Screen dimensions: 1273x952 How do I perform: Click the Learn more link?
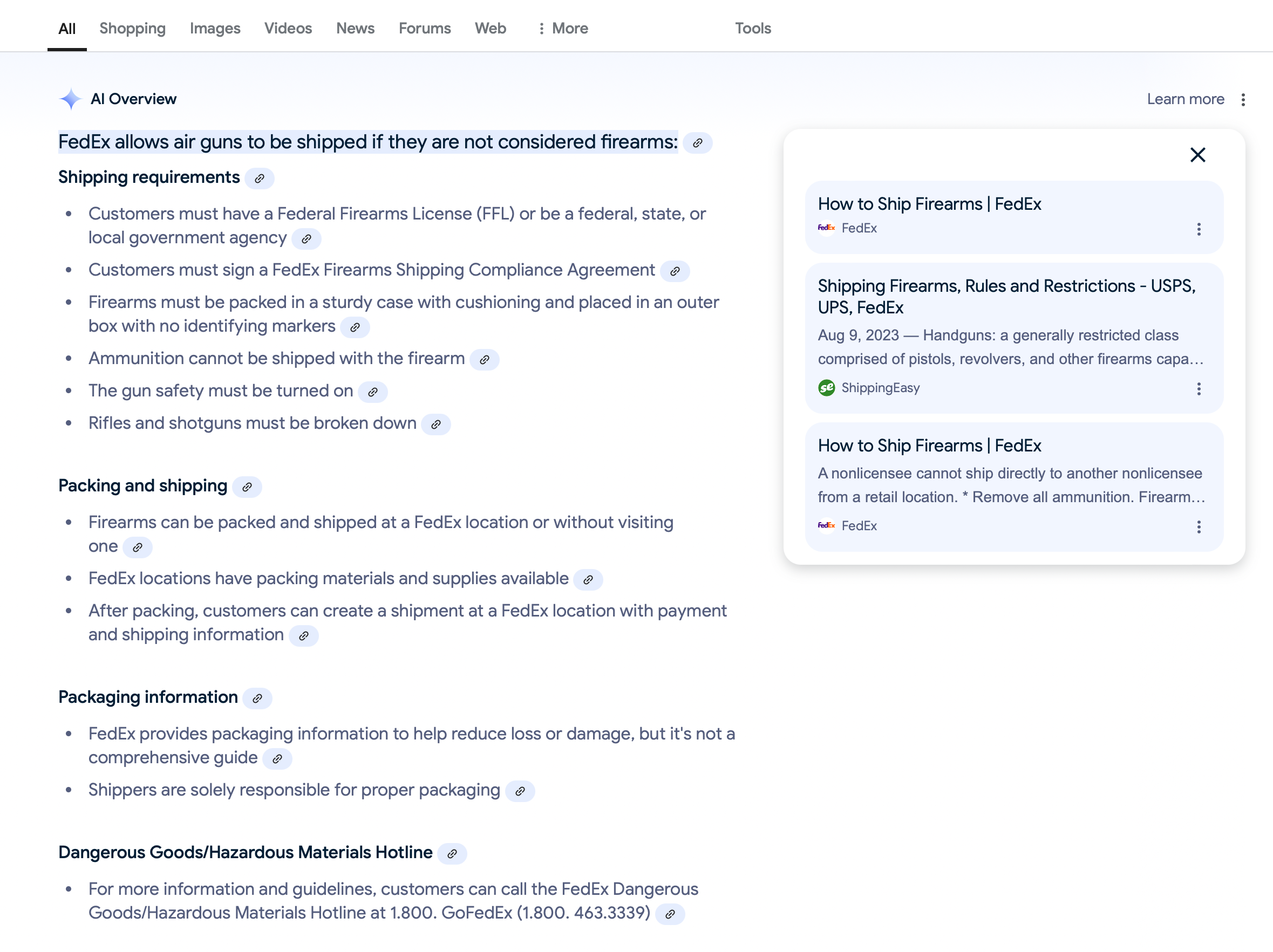point(1185,99)
